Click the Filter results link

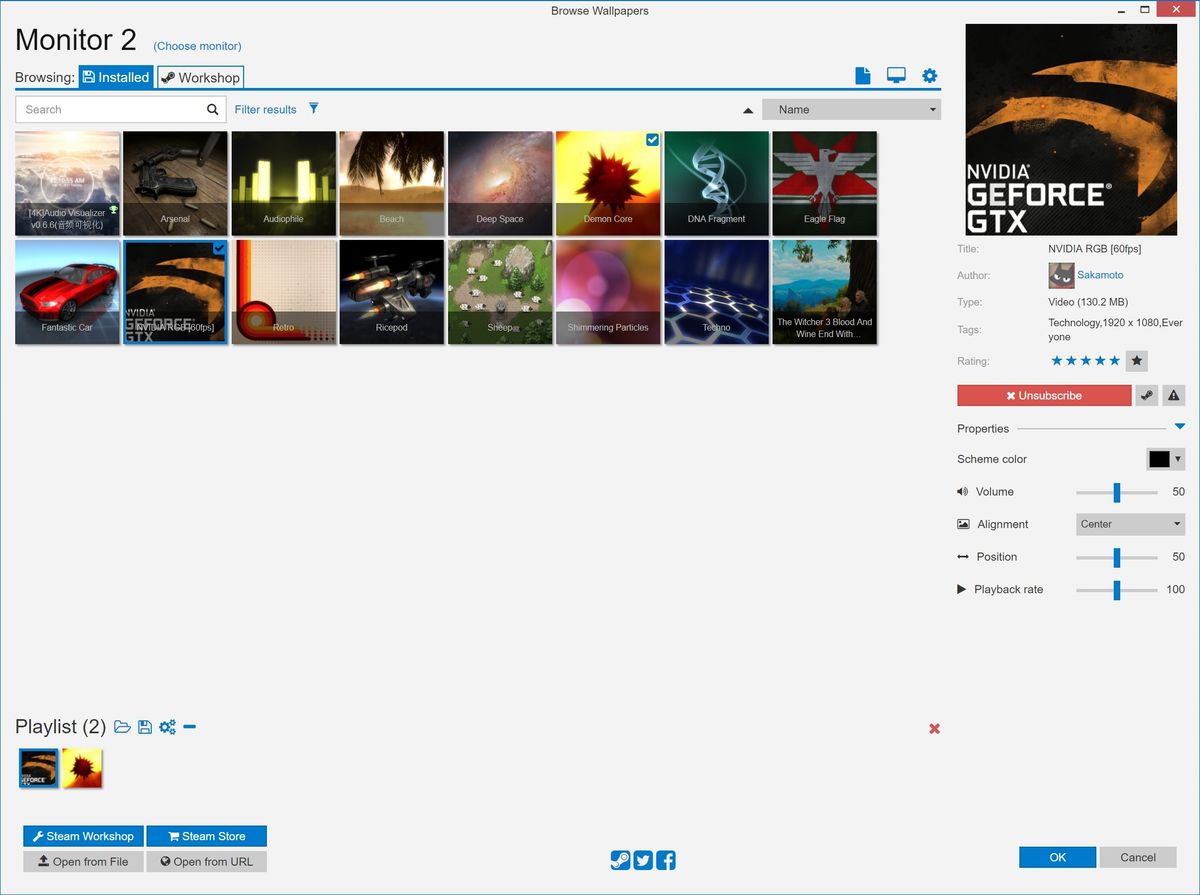click(x=266, y=110)
